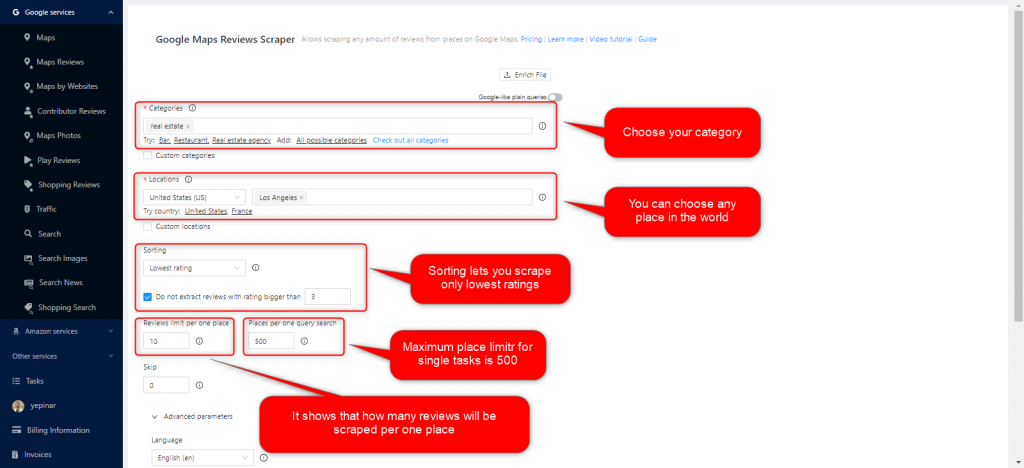Click the Maps pin icon in sidebar

tap(27, 38)
